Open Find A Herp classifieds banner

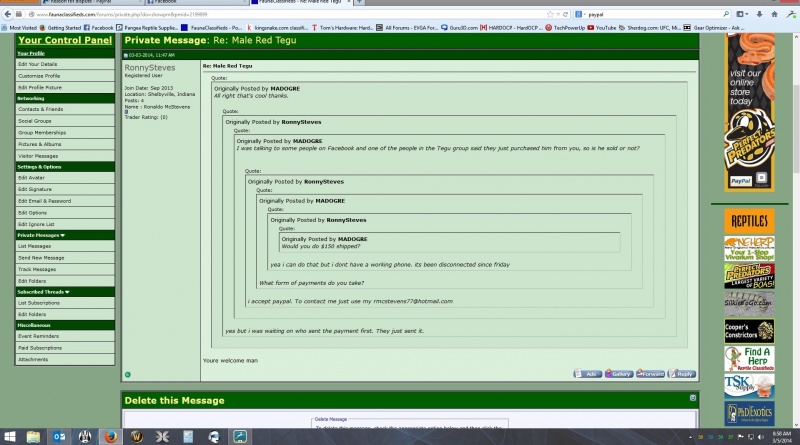coord(749,359)
